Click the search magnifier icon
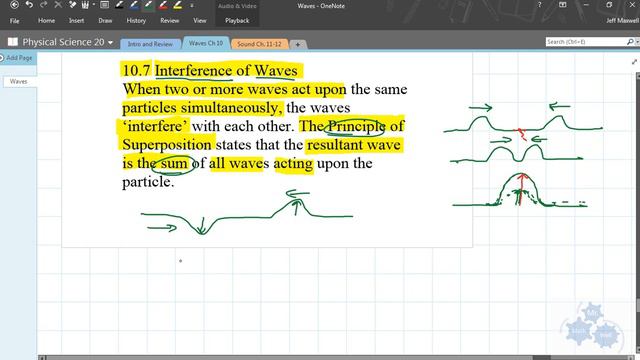 click(x=630, y=42)
